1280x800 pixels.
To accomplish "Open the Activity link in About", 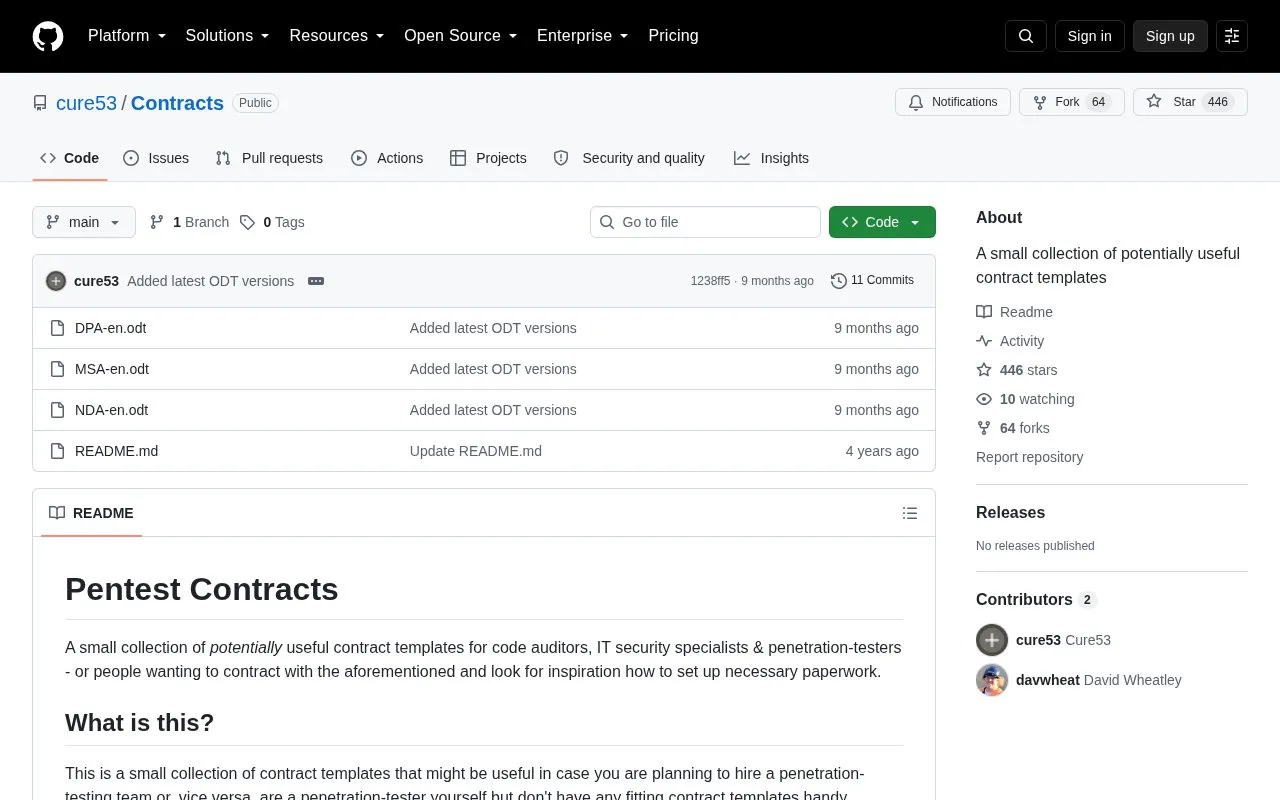I will pyautogui.click(x=1010, y=341).
